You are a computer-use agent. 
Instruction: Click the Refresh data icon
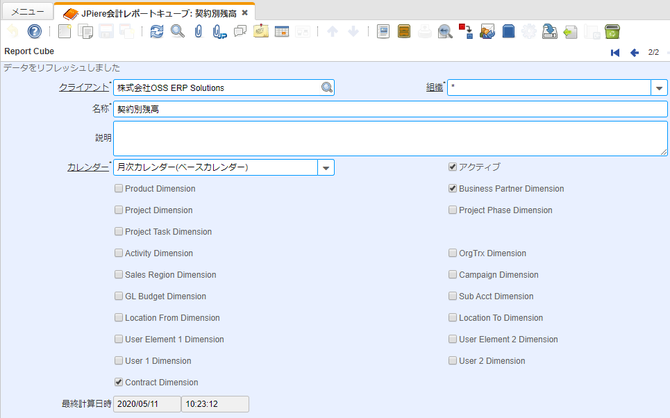pos(157,31)
